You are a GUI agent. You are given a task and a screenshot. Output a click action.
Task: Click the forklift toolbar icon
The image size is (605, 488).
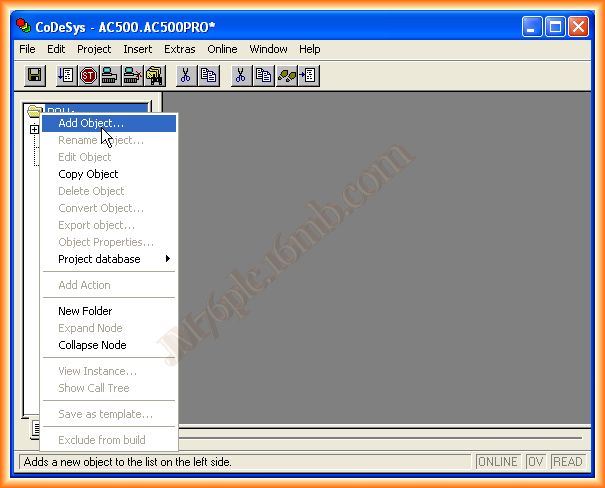click(x=154, y=75)
